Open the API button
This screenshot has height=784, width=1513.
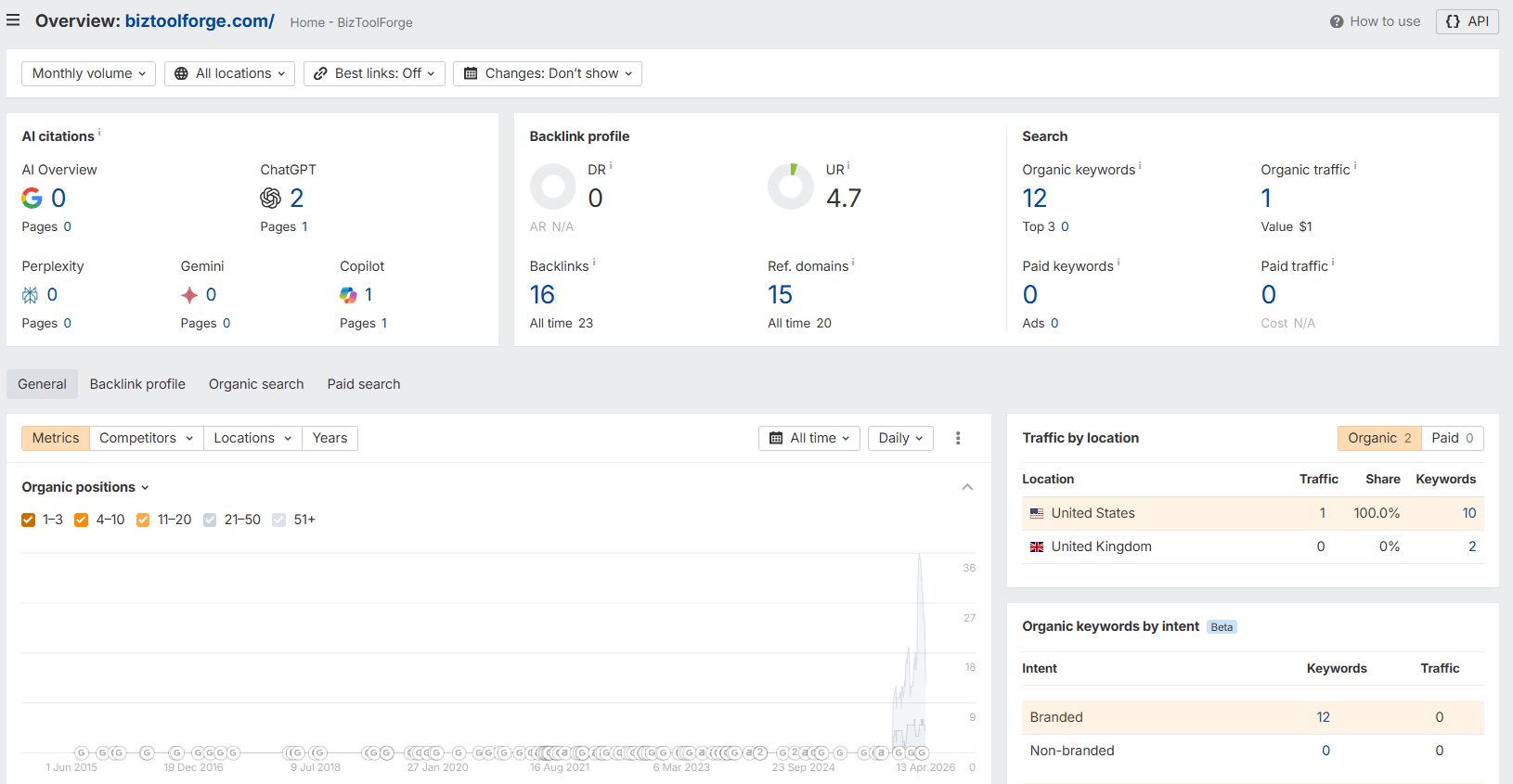(1467, 21)
